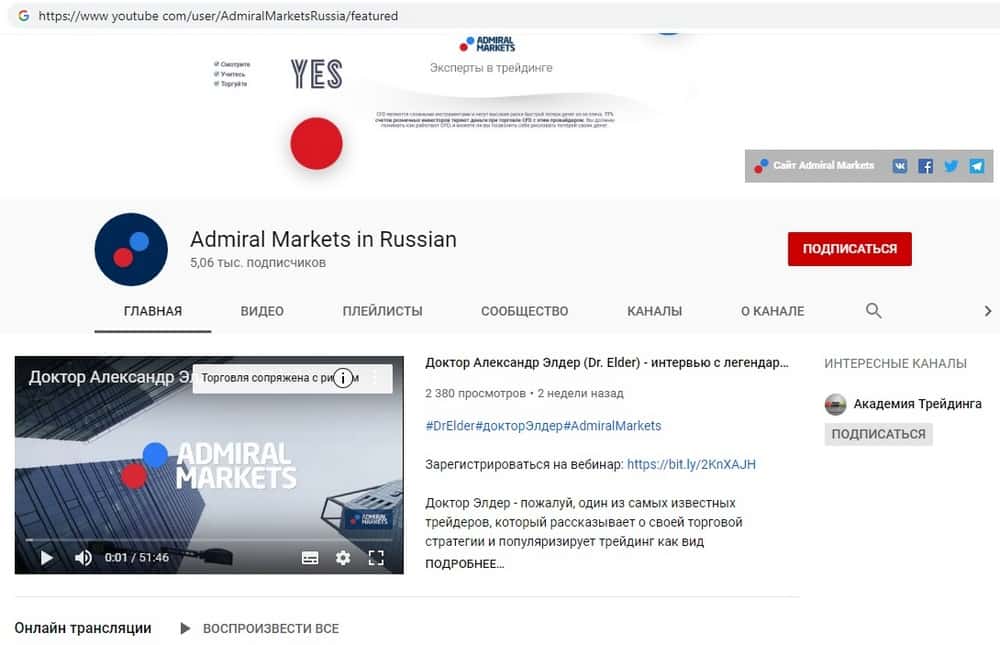This screenshot has width=1000, height=645.
Task: Click the Google icon in address bar
Action: (24, 15)
